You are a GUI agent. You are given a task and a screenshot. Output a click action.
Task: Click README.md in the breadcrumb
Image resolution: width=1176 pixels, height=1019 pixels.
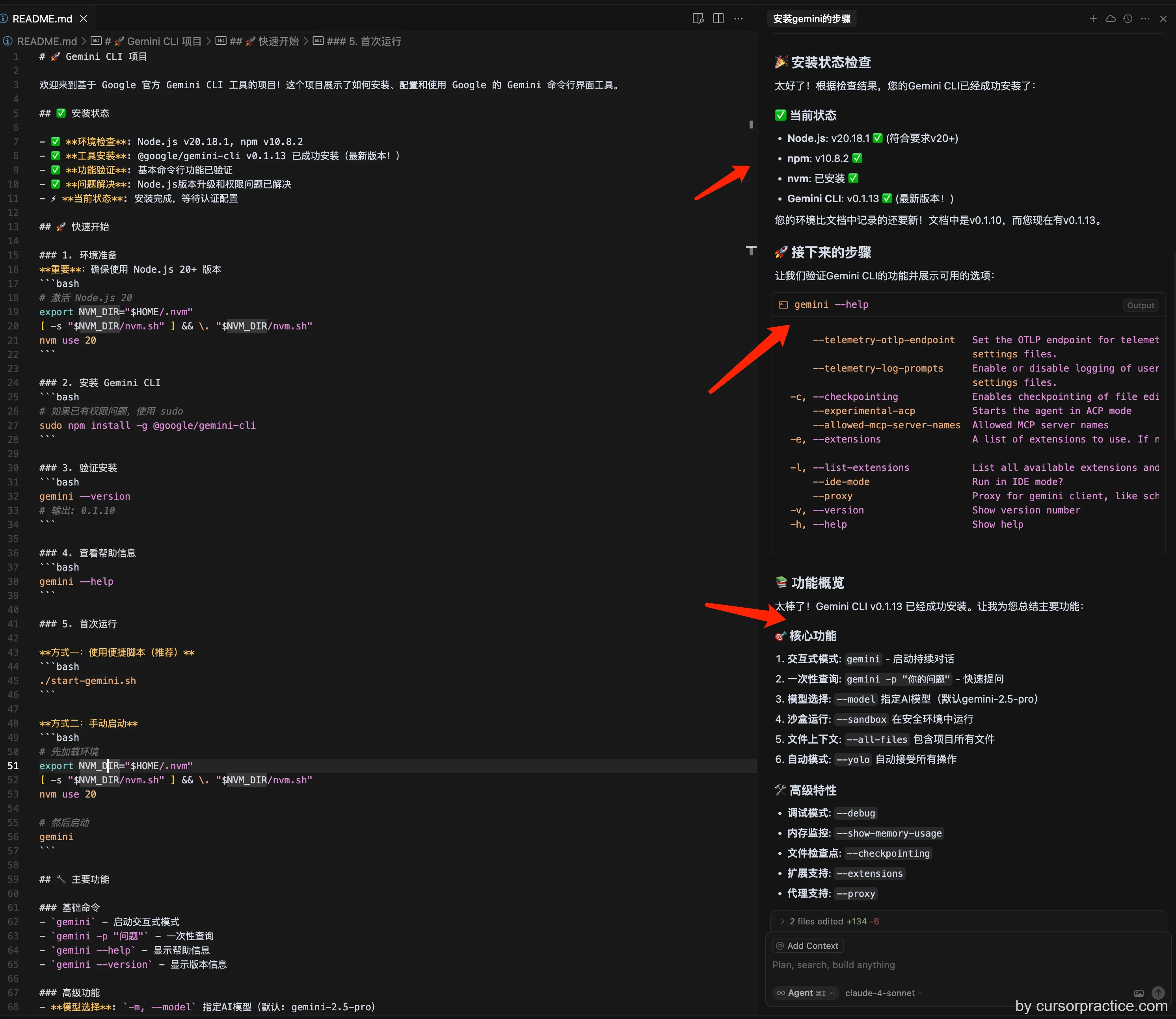[x=47, y=41]
